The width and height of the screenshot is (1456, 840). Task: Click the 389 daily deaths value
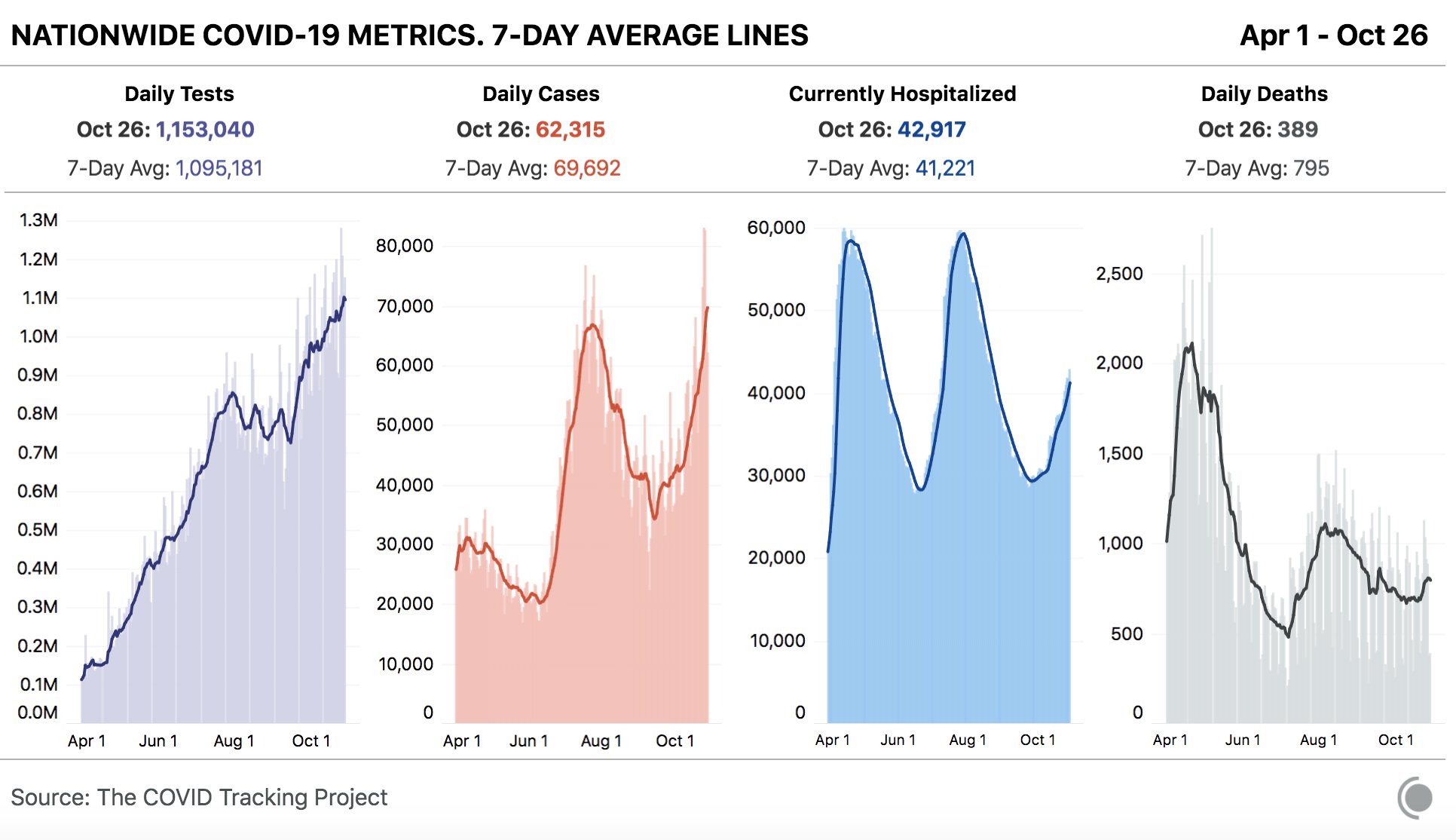(1298, 130)
